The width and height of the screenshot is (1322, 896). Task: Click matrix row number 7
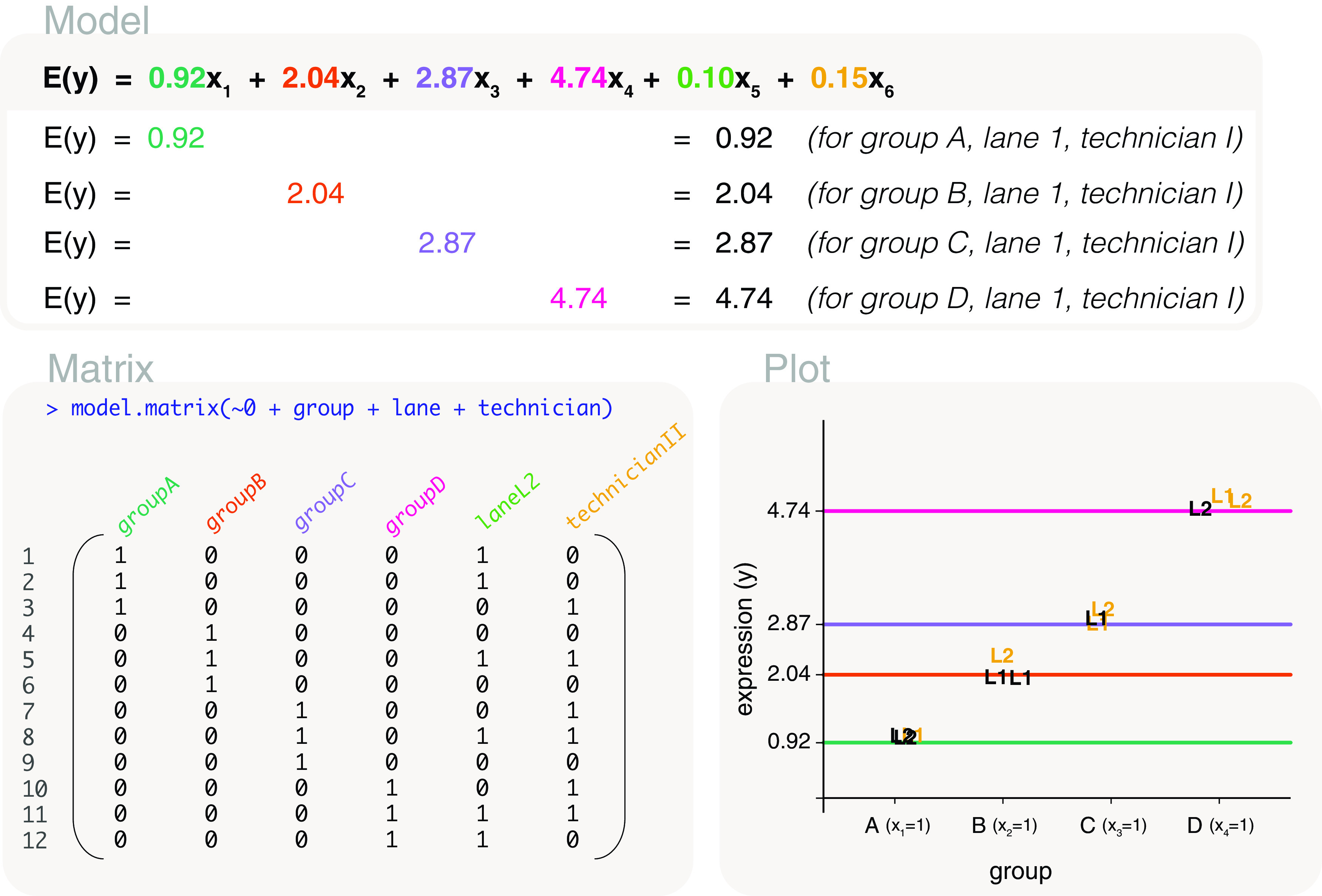point(28,711)
